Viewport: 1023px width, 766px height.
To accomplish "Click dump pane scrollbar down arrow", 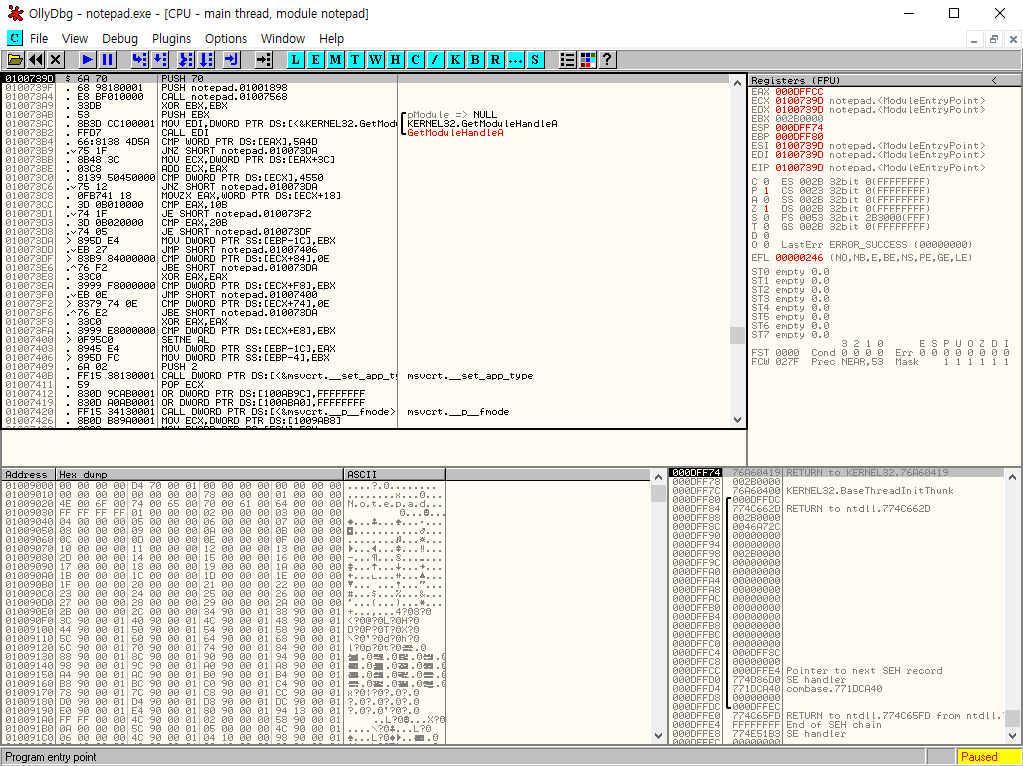I will tap(658, 735).
